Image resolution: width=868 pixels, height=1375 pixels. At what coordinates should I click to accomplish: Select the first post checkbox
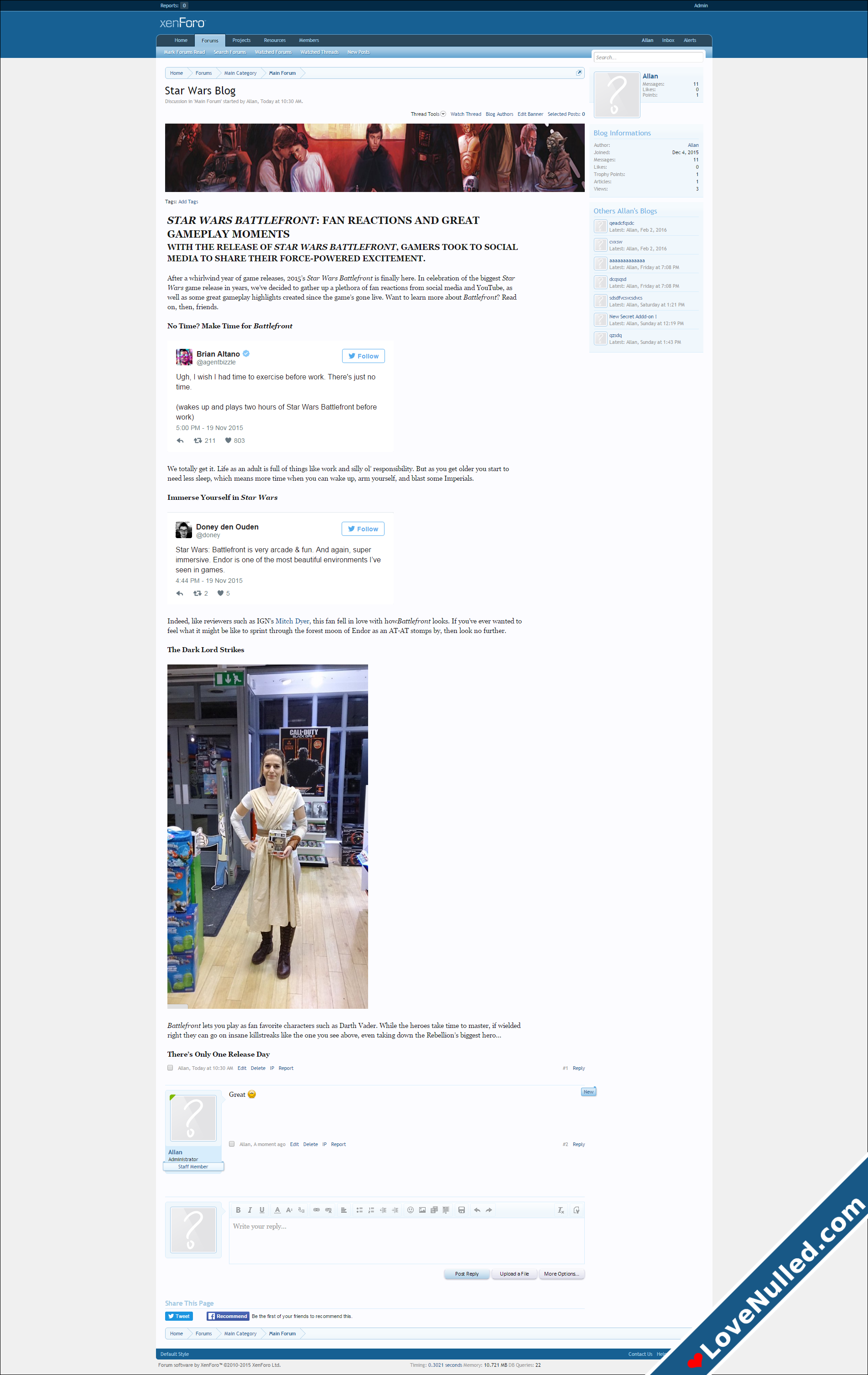point(170,1068)
